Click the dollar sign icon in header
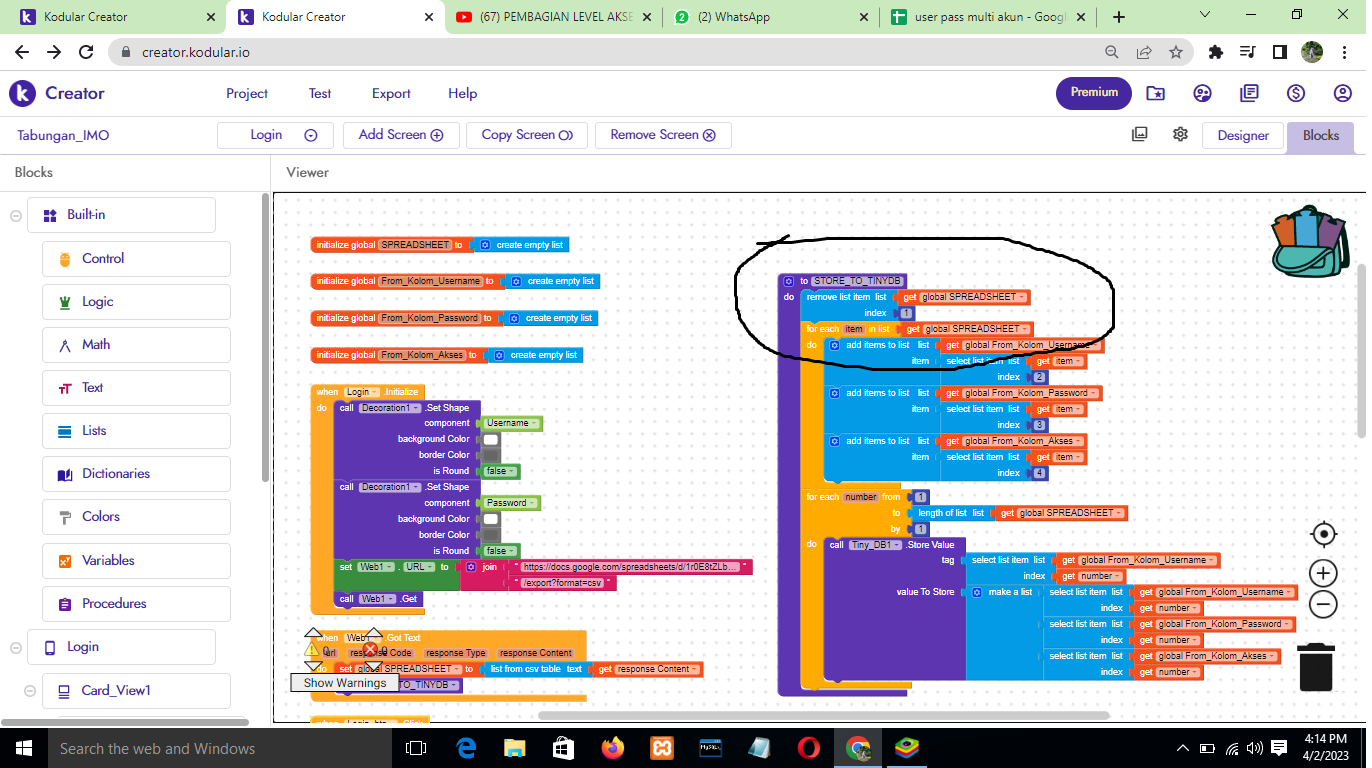The height and width of the screenshot is (768, 1372). pos(1296,93)
